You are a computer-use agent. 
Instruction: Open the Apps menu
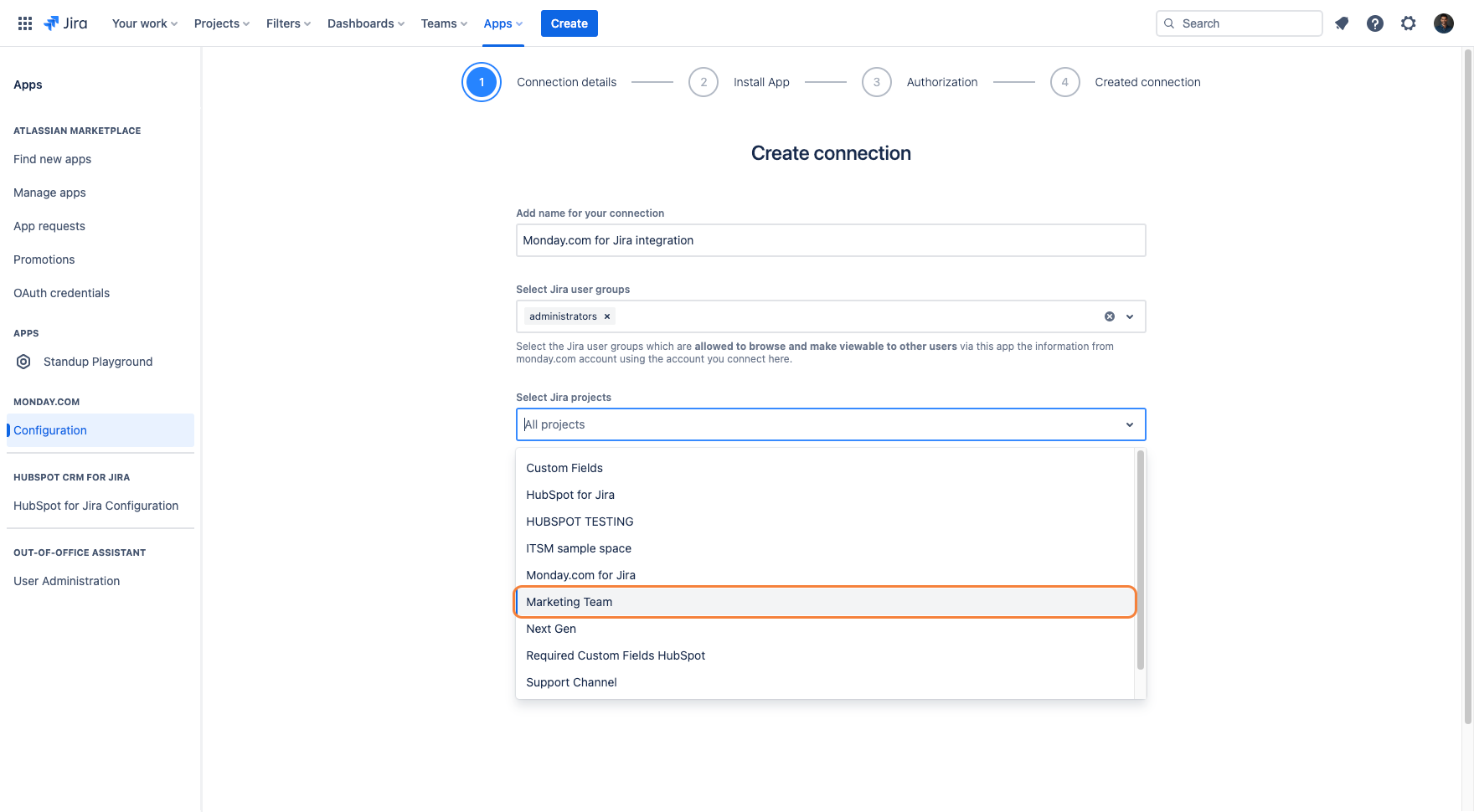502,23
